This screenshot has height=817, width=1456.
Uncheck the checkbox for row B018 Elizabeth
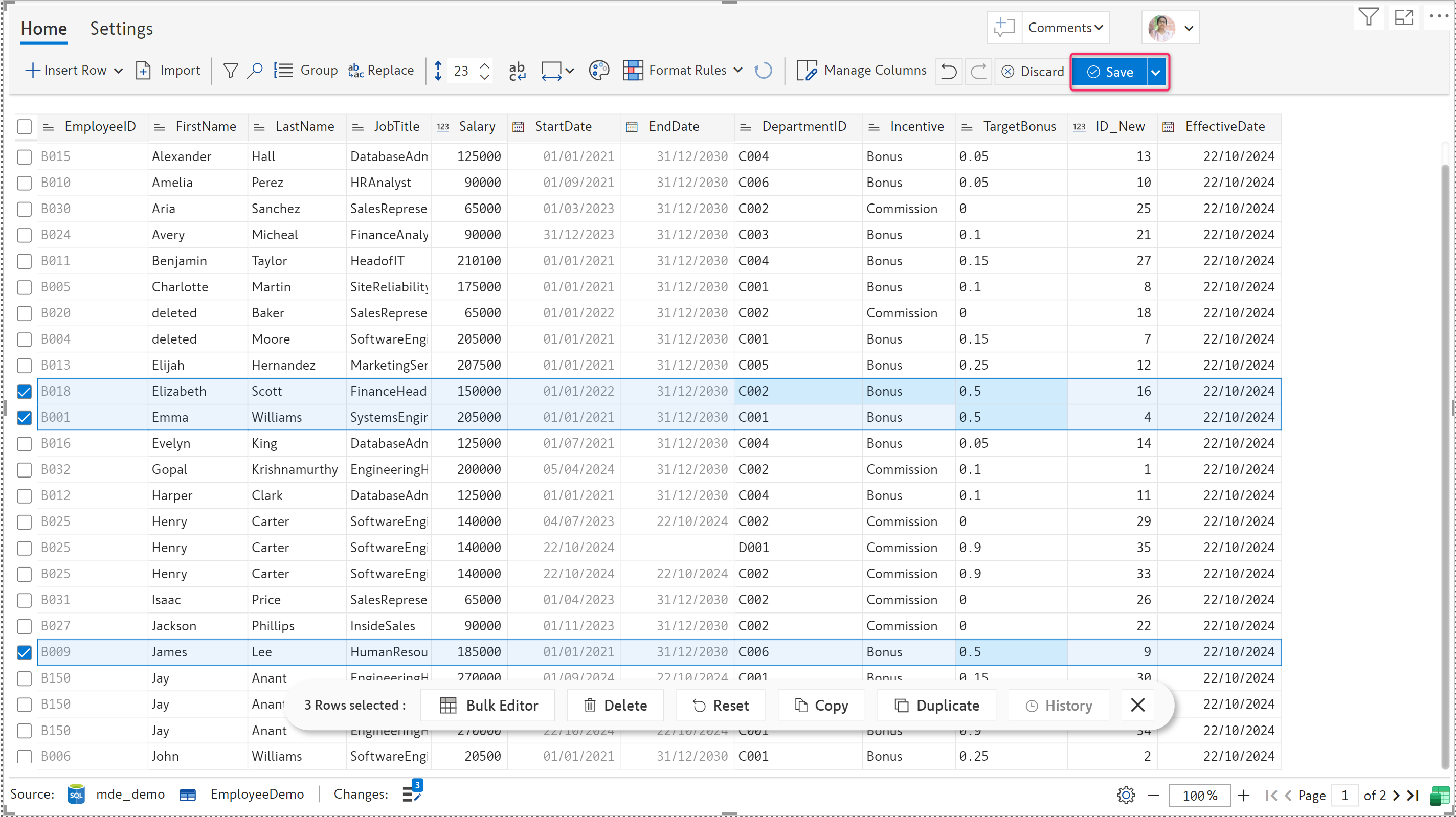(x=25, y=391)
